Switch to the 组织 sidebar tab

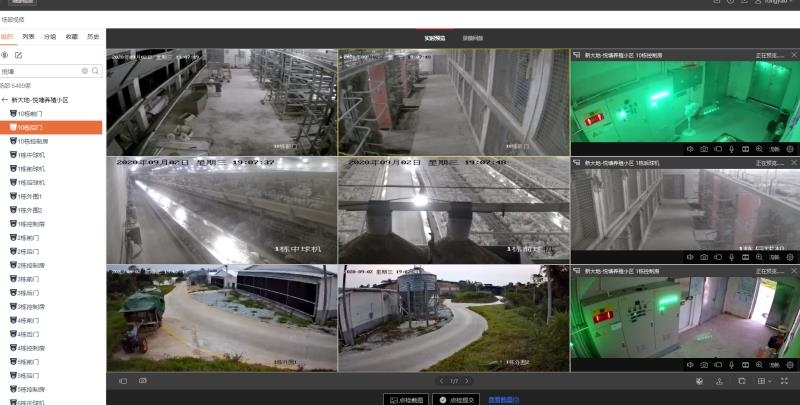pyautogui.click(x=7, y=37)
